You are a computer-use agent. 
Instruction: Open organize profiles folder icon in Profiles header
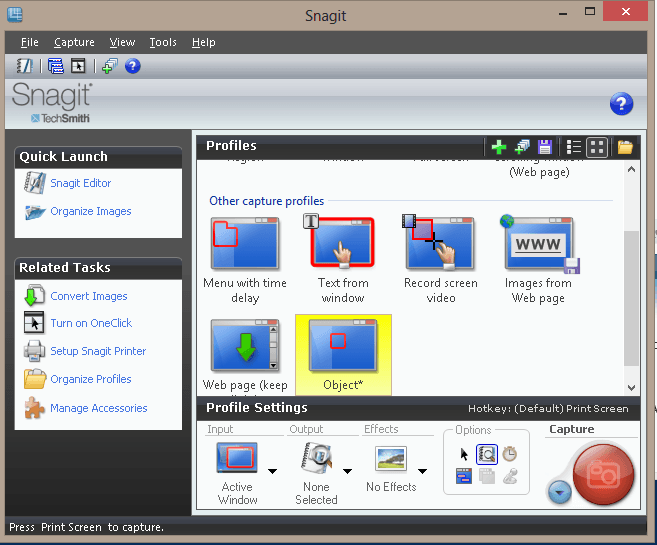point(625,147)
